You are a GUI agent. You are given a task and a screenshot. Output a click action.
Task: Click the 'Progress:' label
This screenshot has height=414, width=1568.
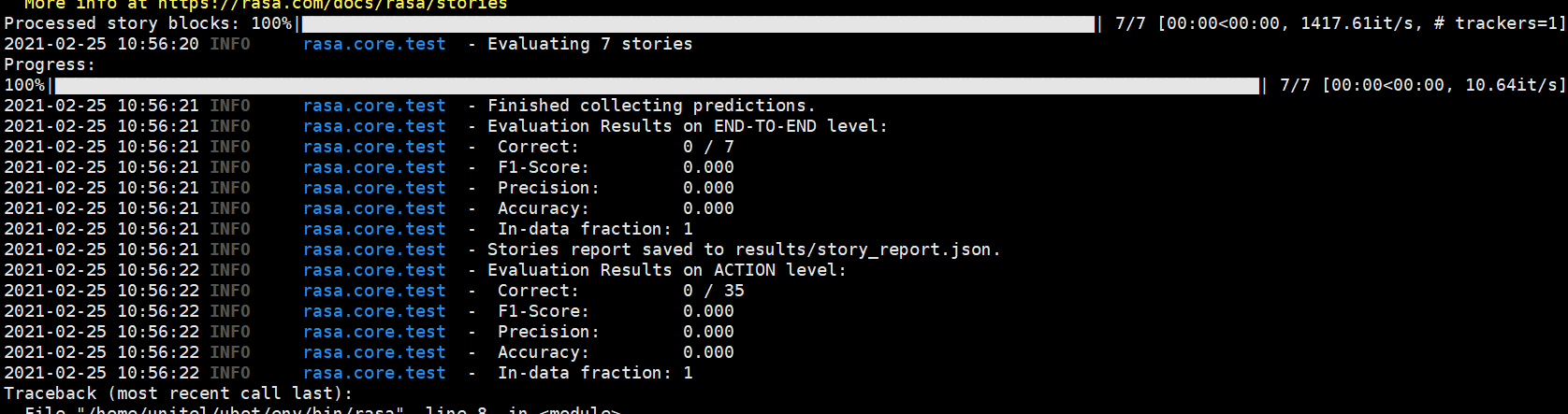pos(50,64)
